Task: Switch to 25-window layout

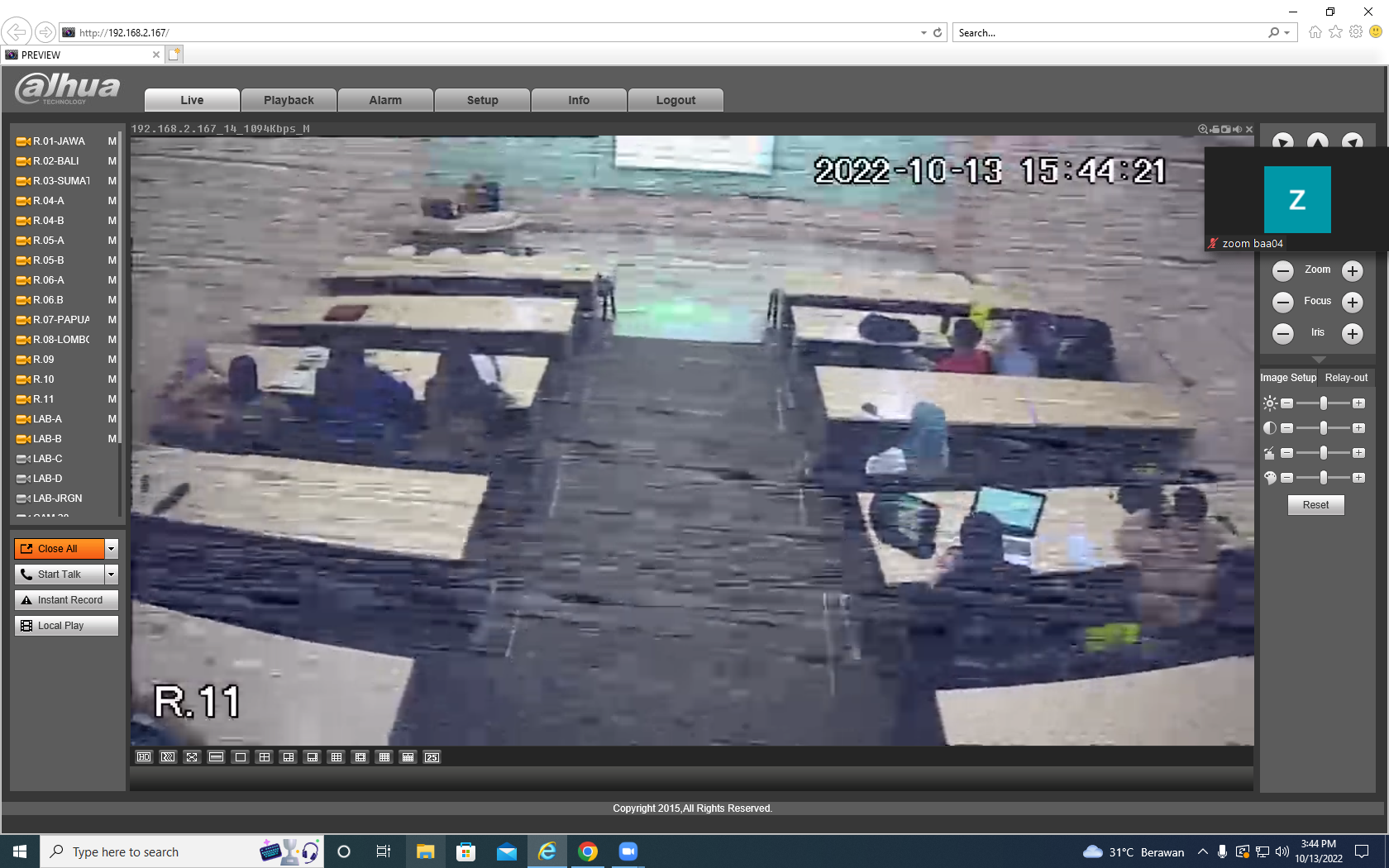Action: coord(432,757)
